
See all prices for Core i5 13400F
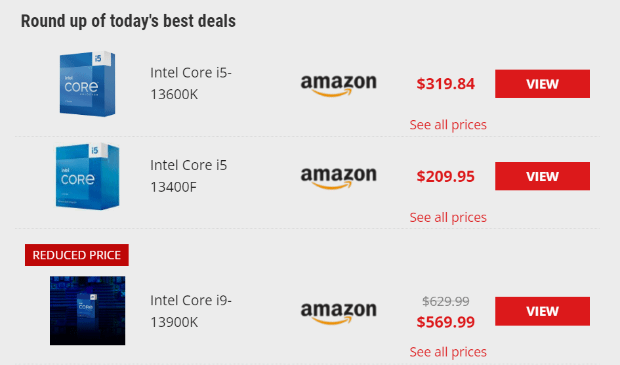pyautogui.click(x=448, y=217)
